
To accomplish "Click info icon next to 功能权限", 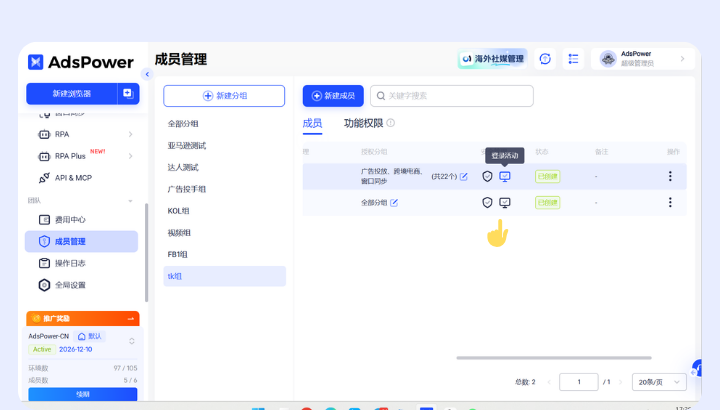I will click(391, 123).
